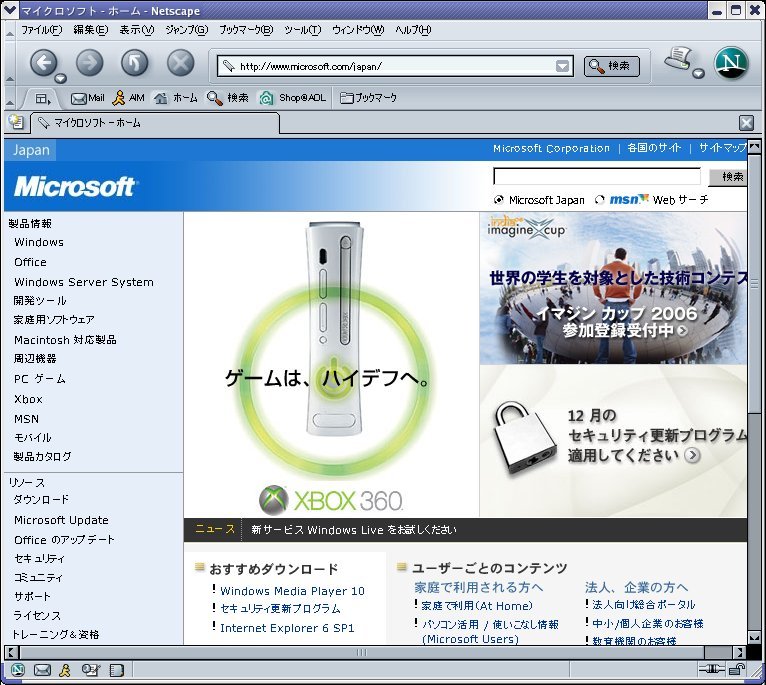Open the 新サービス Windows Live news link
This screenshot has width=766, height=685.
[354, 530]
